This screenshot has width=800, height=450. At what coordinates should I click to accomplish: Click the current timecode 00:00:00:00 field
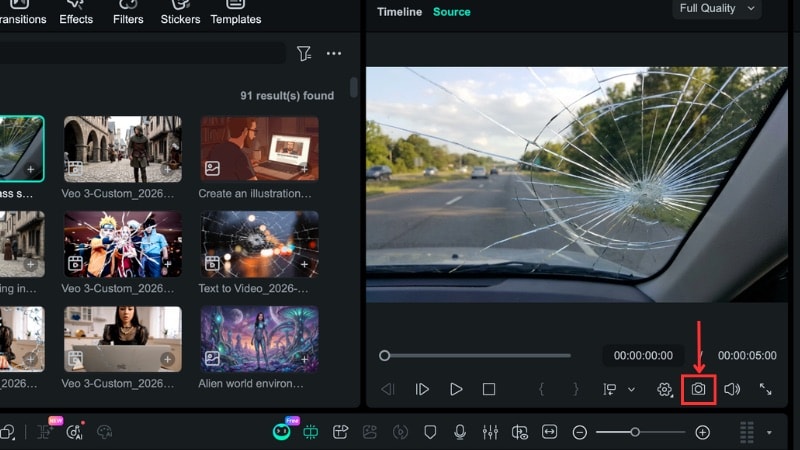(x=643, y=356)
